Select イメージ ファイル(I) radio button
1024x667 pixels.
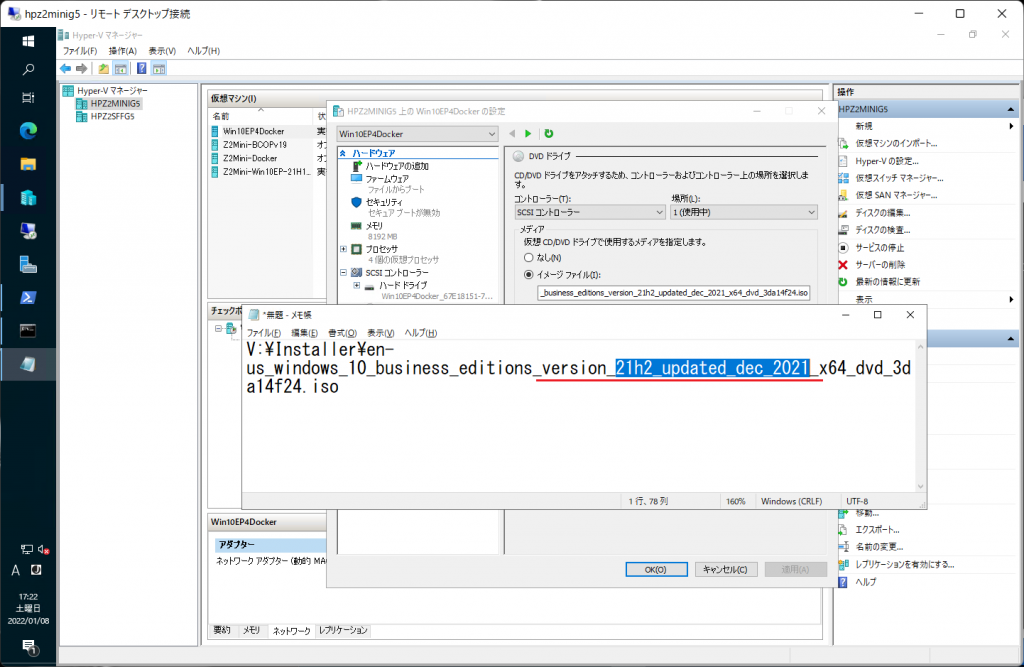(x=528, y=274)
